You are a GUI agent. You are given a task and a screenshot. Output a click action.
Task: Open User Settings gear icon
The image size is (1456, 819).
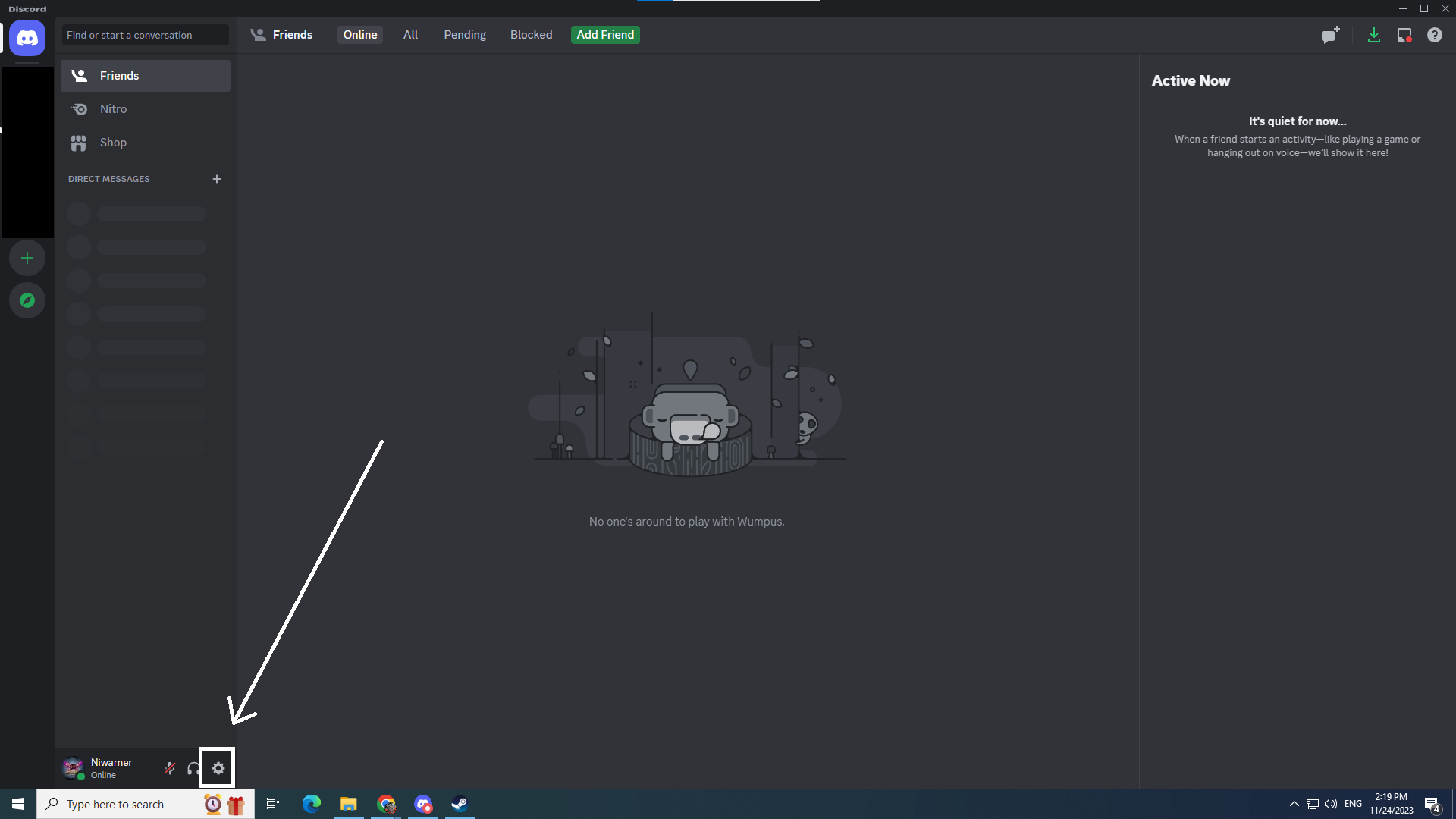coord(218,768)
